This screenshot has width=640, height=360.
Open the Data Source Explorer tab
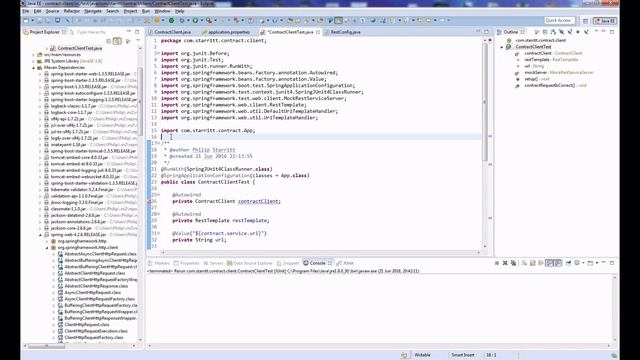(249, 263)
